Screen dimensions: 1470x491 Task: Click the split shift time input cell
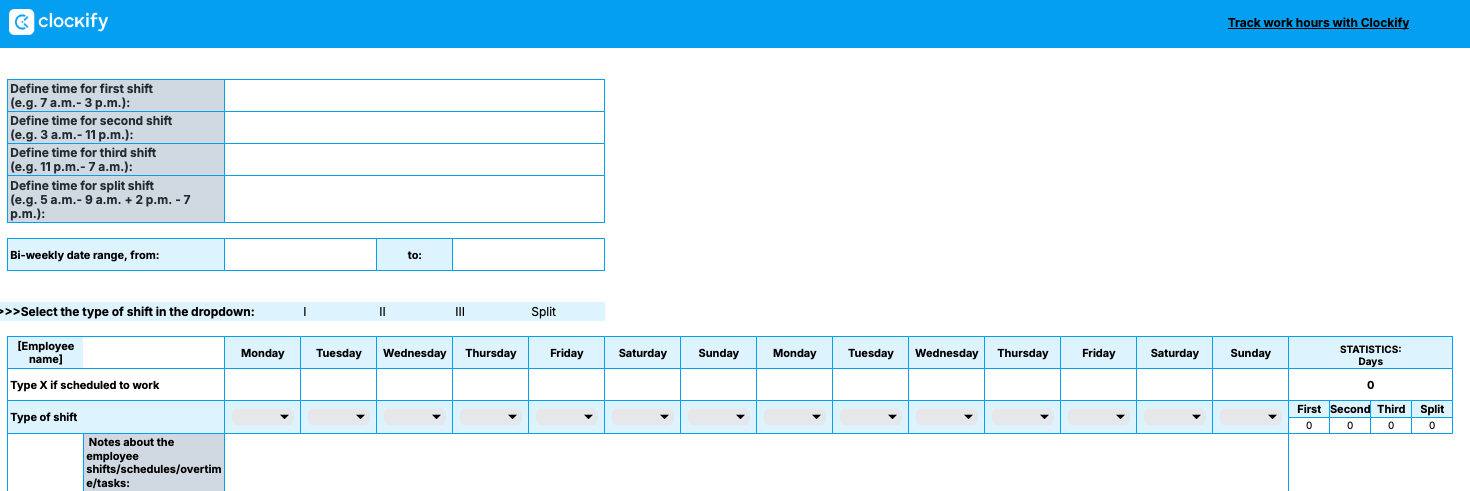click(414, 199)
